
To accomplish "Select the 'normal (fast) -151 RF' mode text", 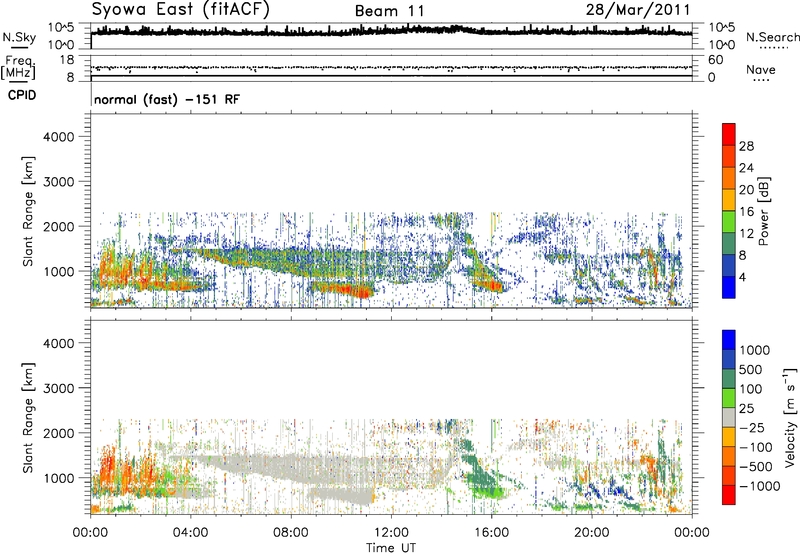I will tap(167, 99).
